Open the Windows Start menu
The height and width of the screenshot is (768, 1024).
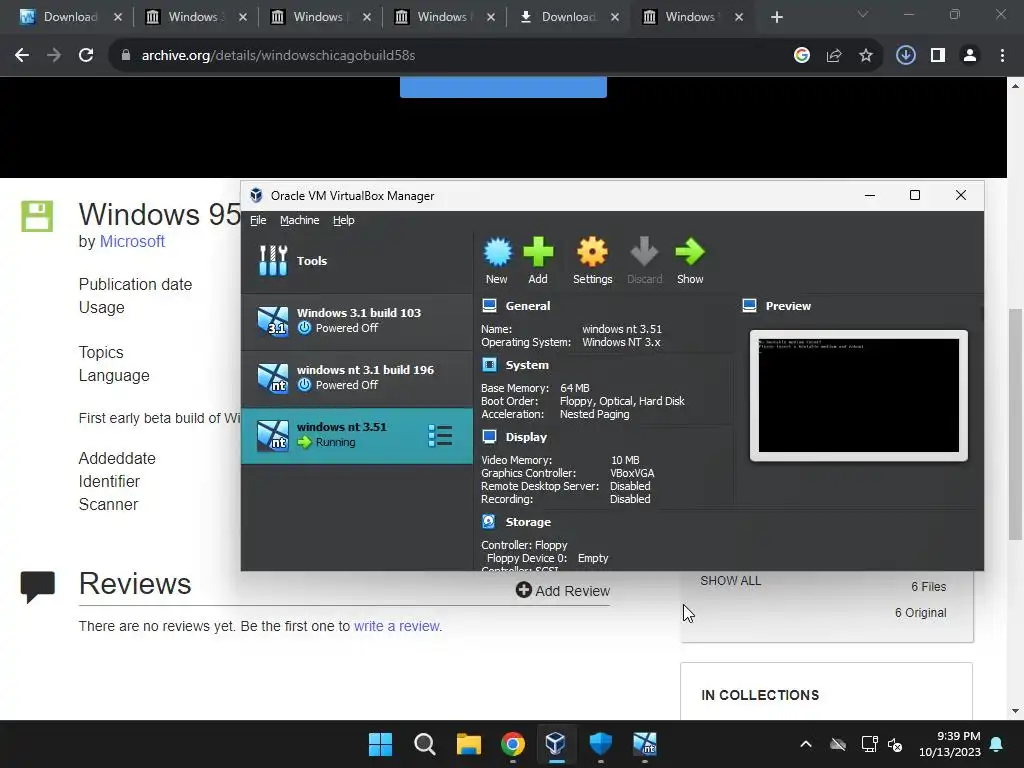pos(380,744)
